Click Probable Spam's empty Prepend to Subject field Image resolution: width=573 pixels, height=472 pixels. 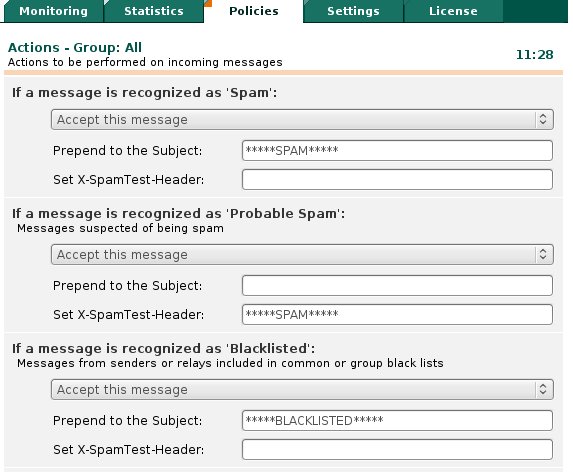click(397, 285)
